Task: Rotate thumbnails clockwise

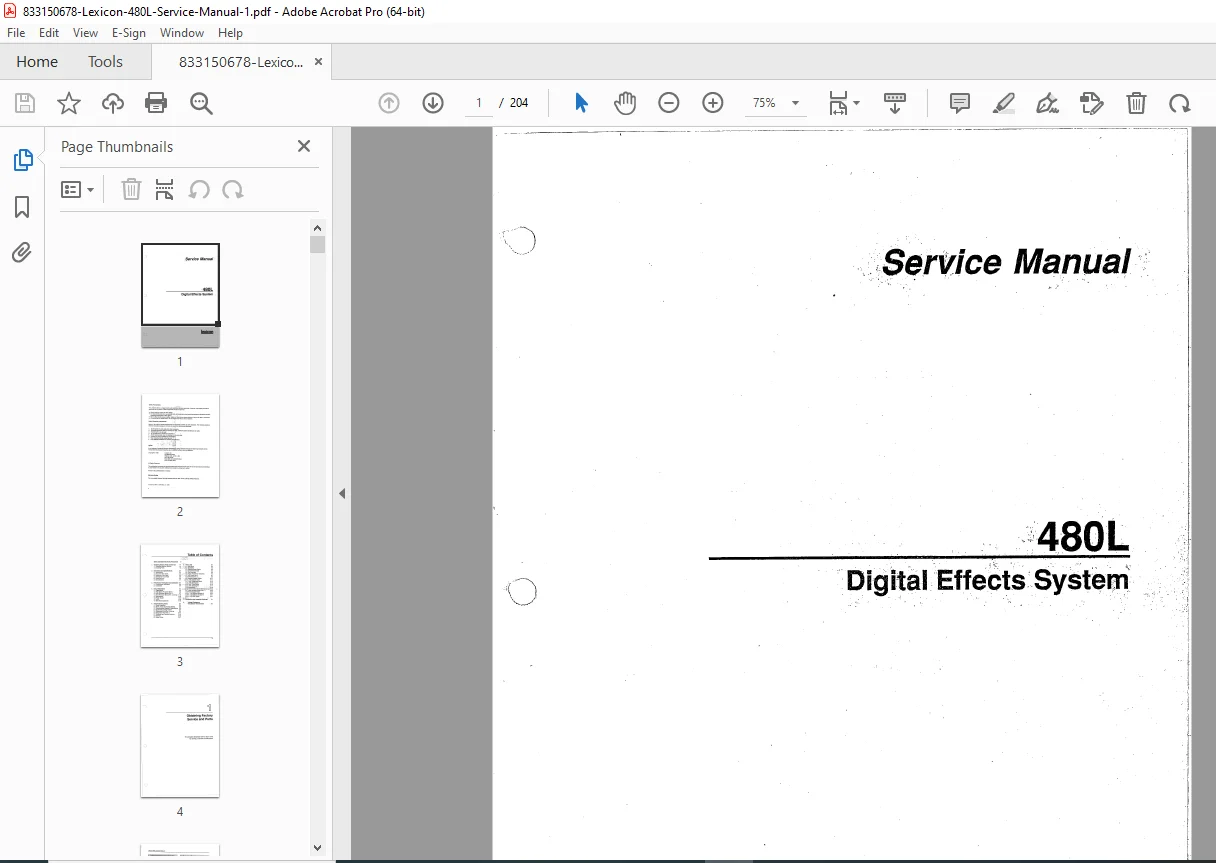Action: [x=233, y=189]
